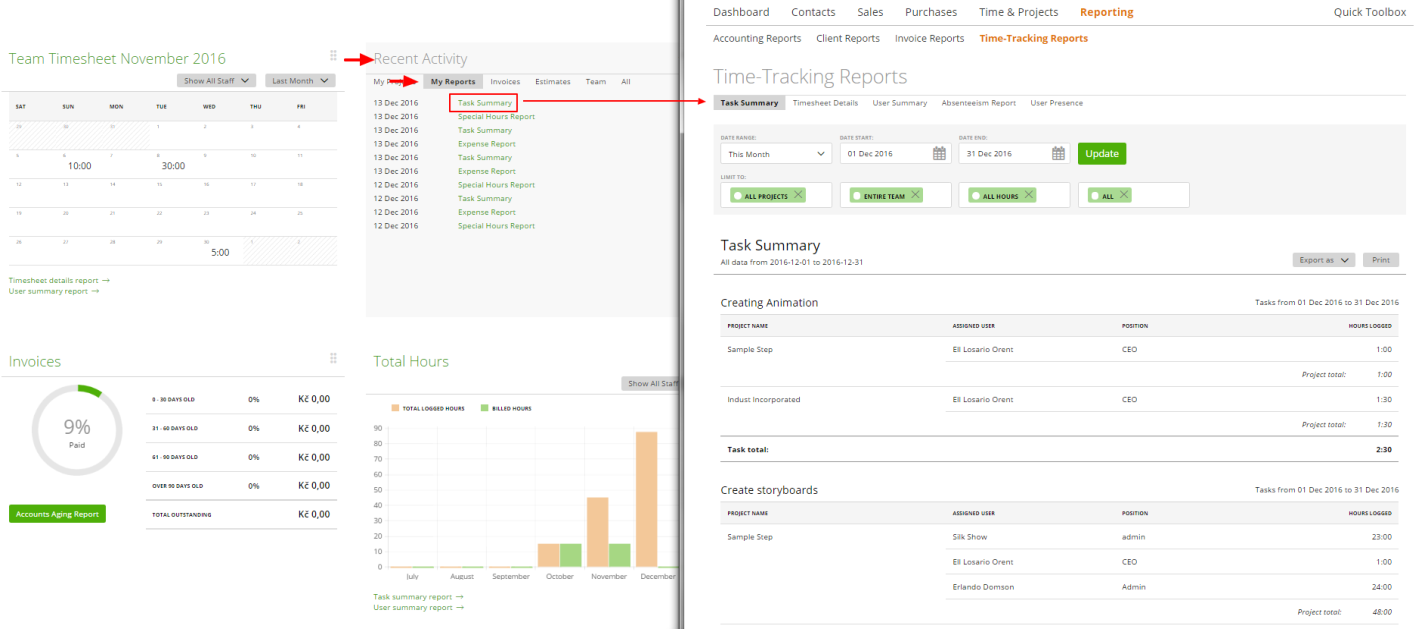1428x629 pixels.
Task: Click the Date Start field 01 Dec 2016
Action: (x=894, y=153)
